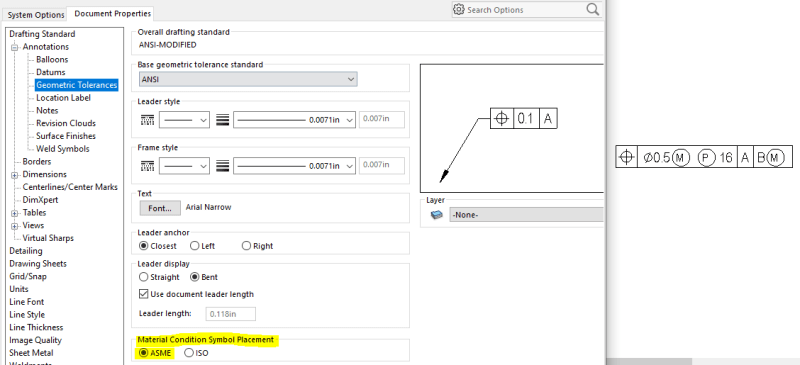Expand the Tables tree node
This screenshot has height=365, width=800.
point(15,213)
